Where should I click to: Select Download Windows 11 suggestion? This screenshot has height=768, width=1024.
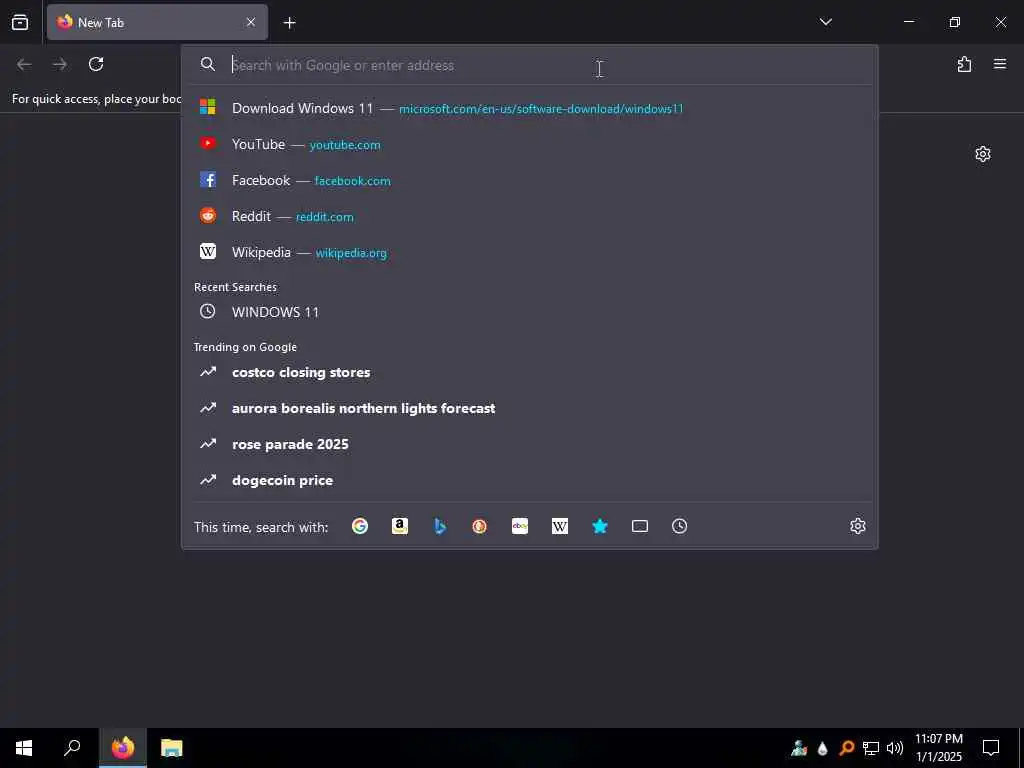(530, 108)
